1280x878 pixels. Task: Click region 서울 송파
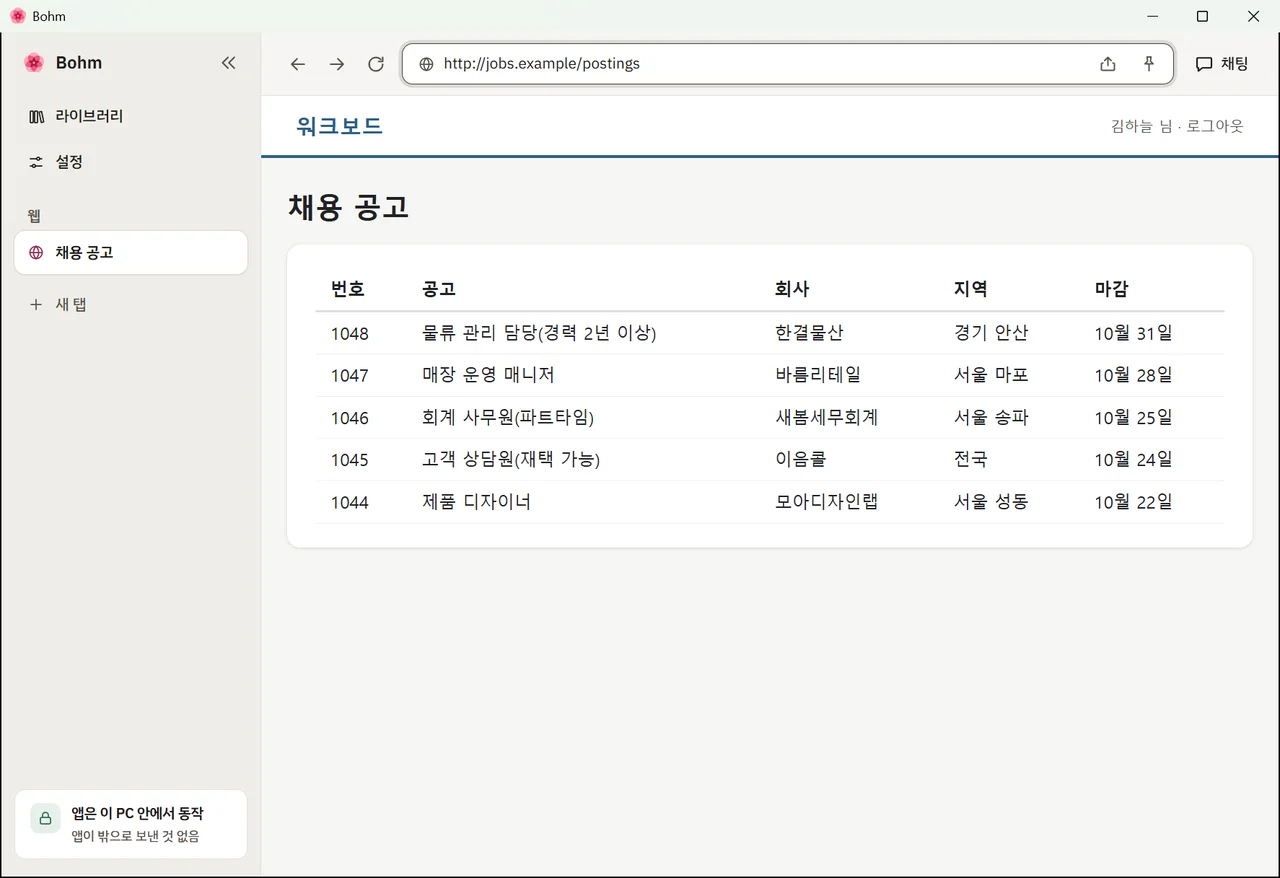click(991, 417)
